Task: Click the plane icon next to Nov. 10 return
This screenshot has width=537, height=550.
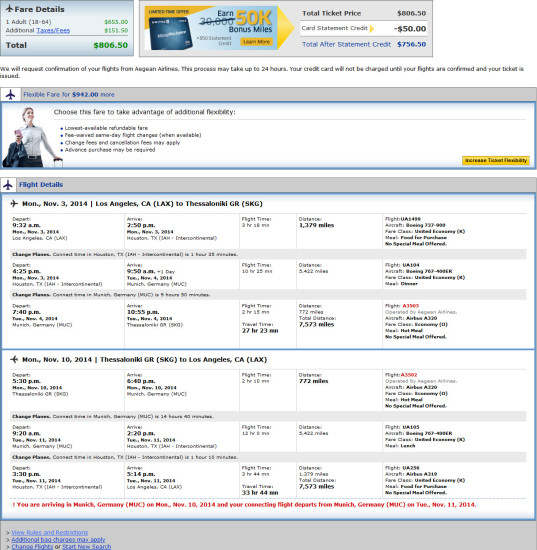Action: point(14,359)
